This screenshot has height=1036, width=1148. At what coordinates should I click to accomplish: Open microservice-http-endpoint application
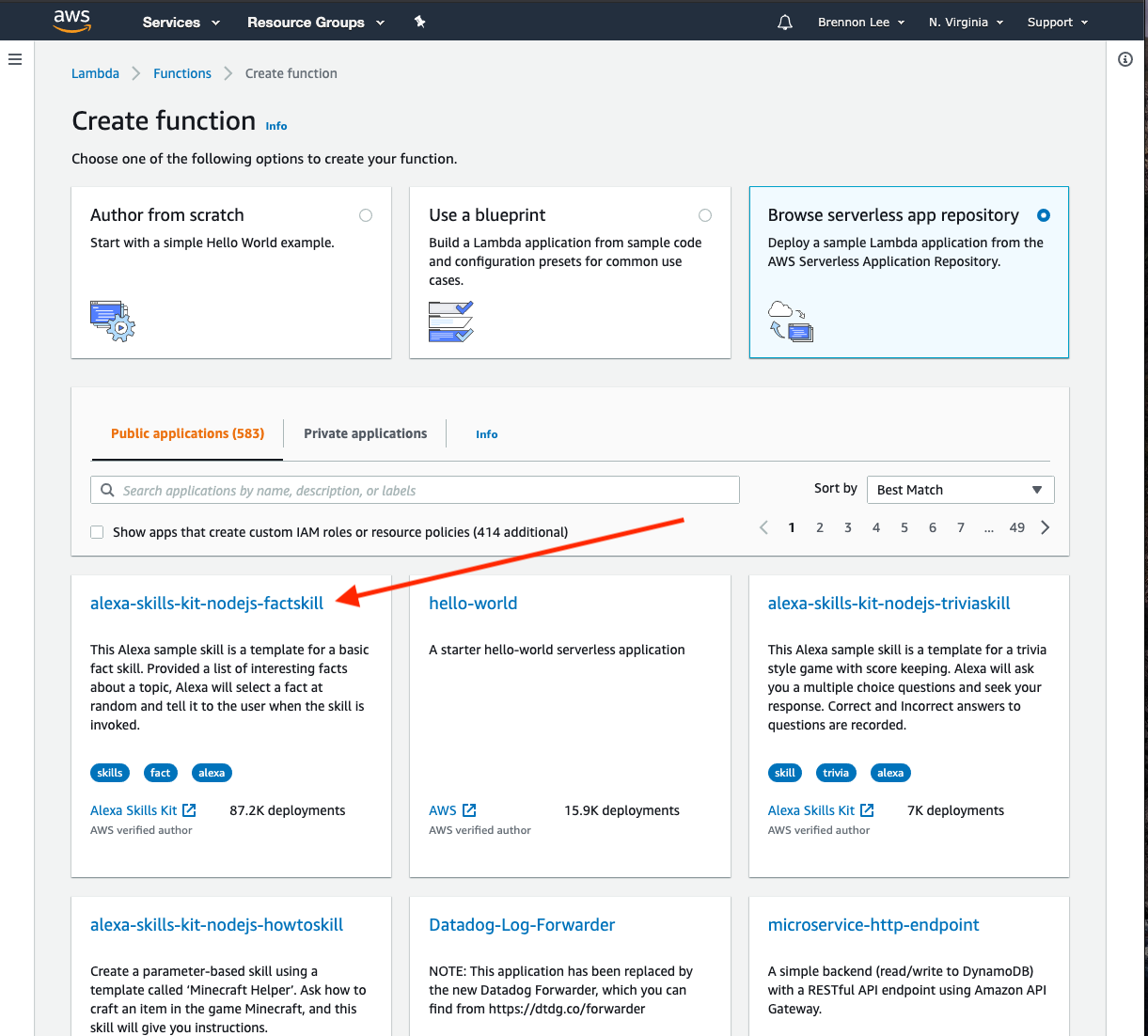click(x=873, y=925)
